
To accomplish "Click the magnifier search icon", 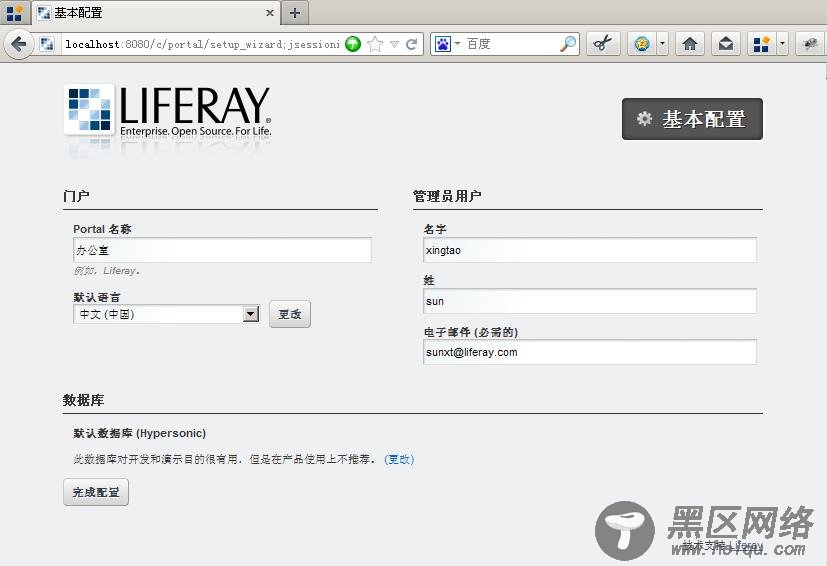I will coord(568,44).
